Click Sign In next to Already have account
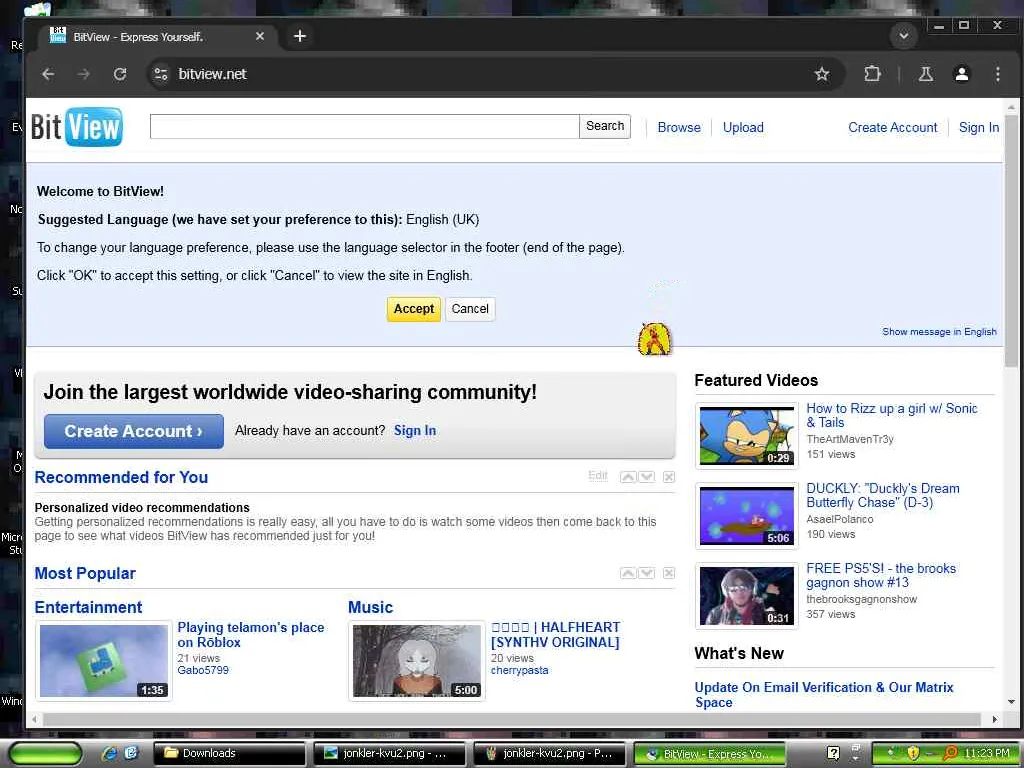1024x768 pixels. coord(415,430)
